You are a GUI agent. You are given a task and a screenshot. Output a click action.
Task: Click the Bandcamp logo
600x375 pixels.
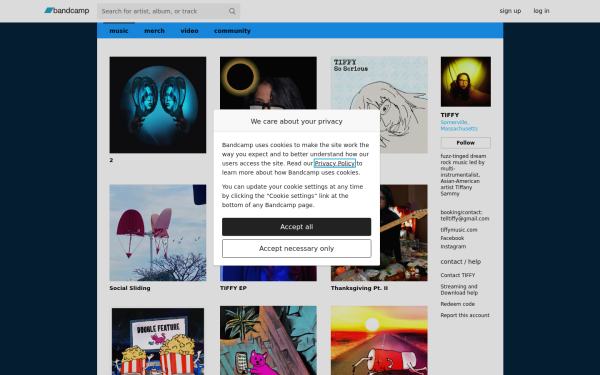(x=67, y=11)
